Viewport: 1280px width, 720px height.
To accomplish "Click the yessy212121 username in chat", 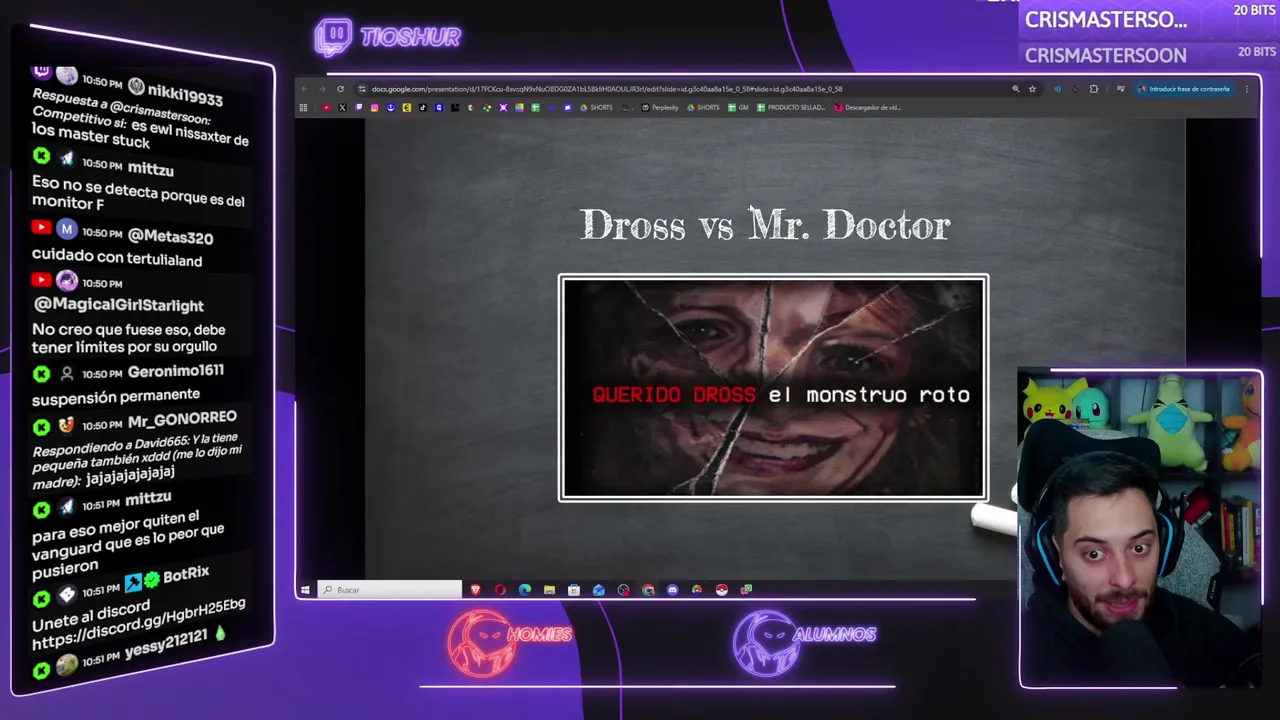I will click(x=166, y=643).
